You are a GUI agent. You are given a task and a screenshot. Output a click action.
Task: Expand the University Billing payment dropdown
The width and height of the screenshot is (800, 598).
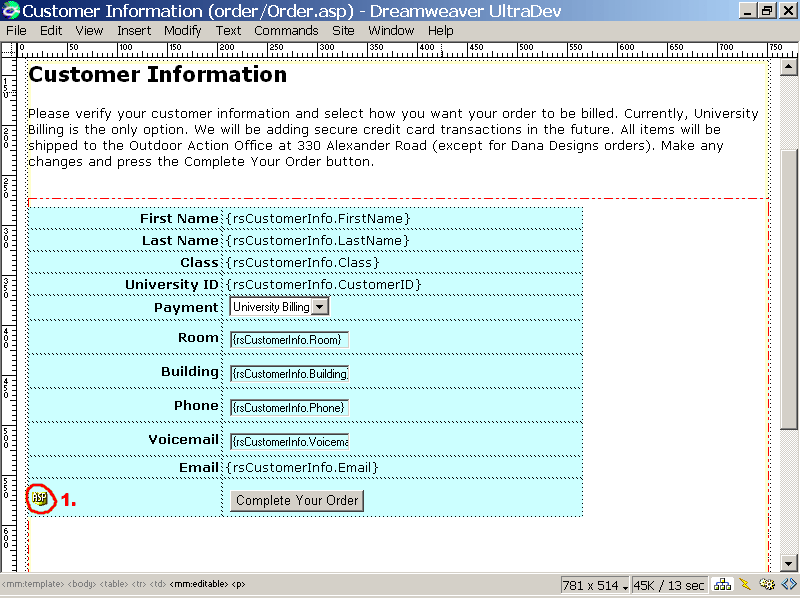pyautogui.click(x=319, y=307)
